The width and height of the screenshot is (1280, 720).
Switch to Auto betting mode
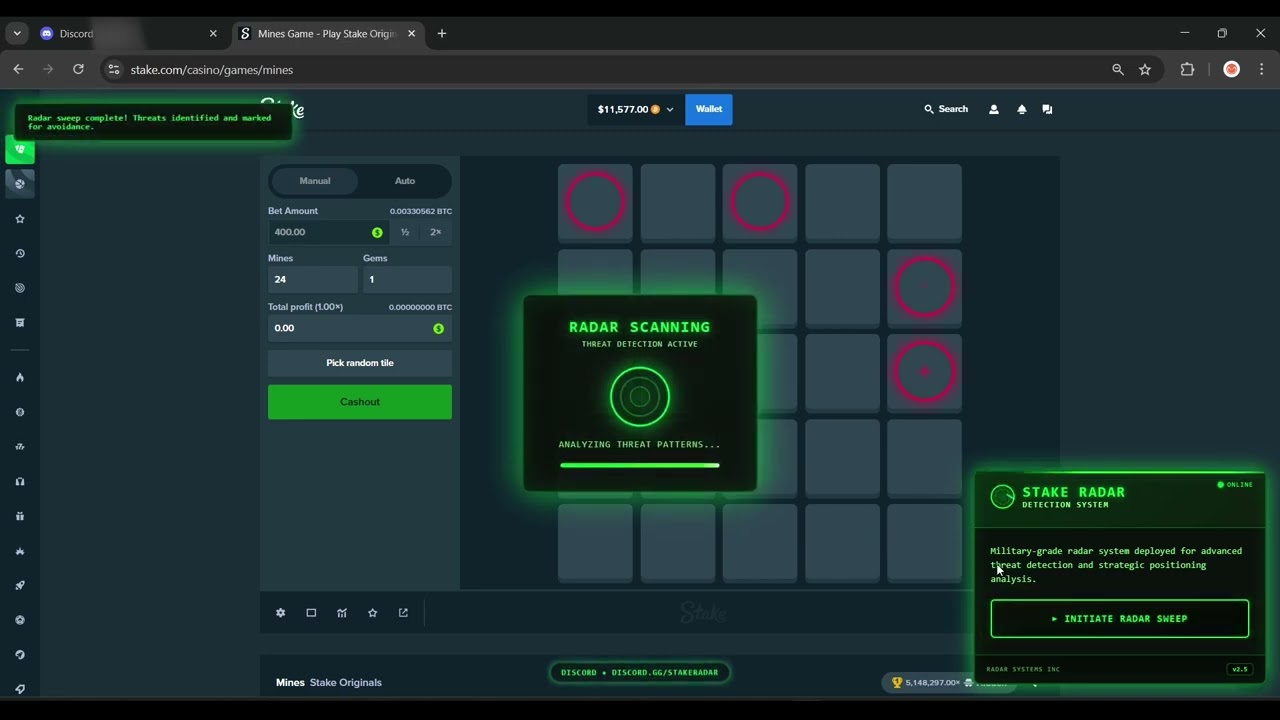coord(405,181)
